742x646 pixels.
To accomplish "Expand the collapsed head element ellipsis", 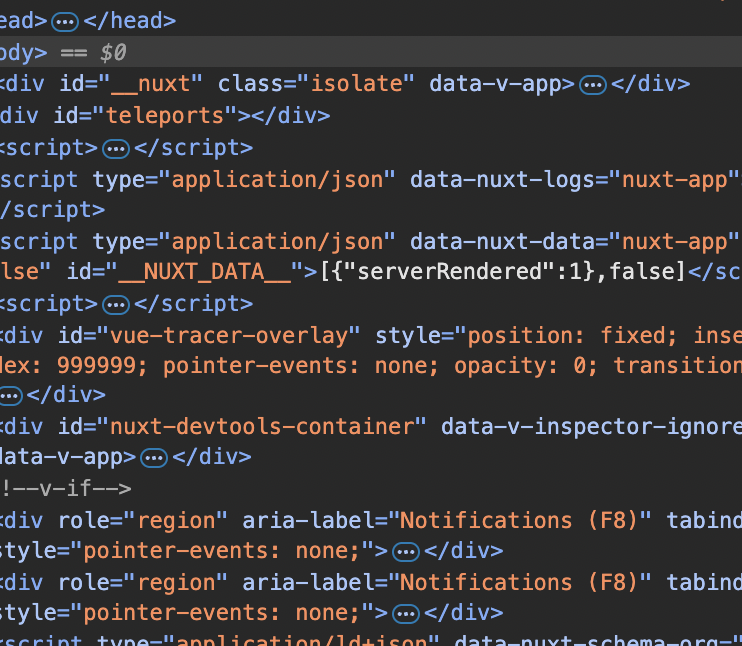I will click(x=65, y=21).
